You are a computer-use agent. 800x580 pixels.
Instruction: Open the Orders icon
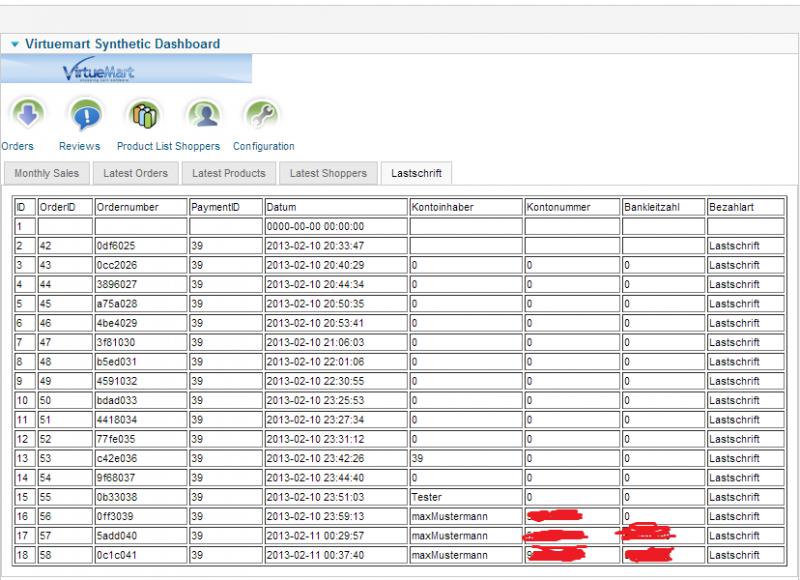click(x=24, y=116)
